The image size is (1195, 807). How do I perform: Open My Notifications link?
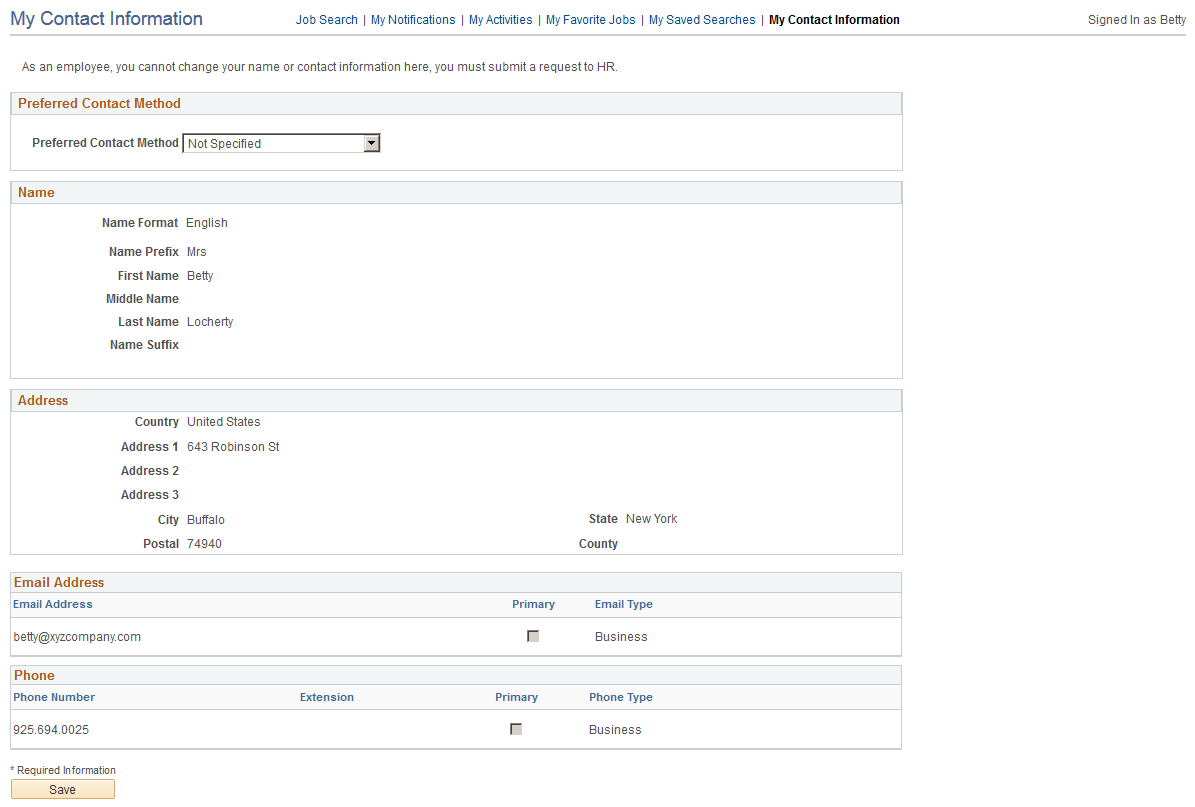click(413, 20)
